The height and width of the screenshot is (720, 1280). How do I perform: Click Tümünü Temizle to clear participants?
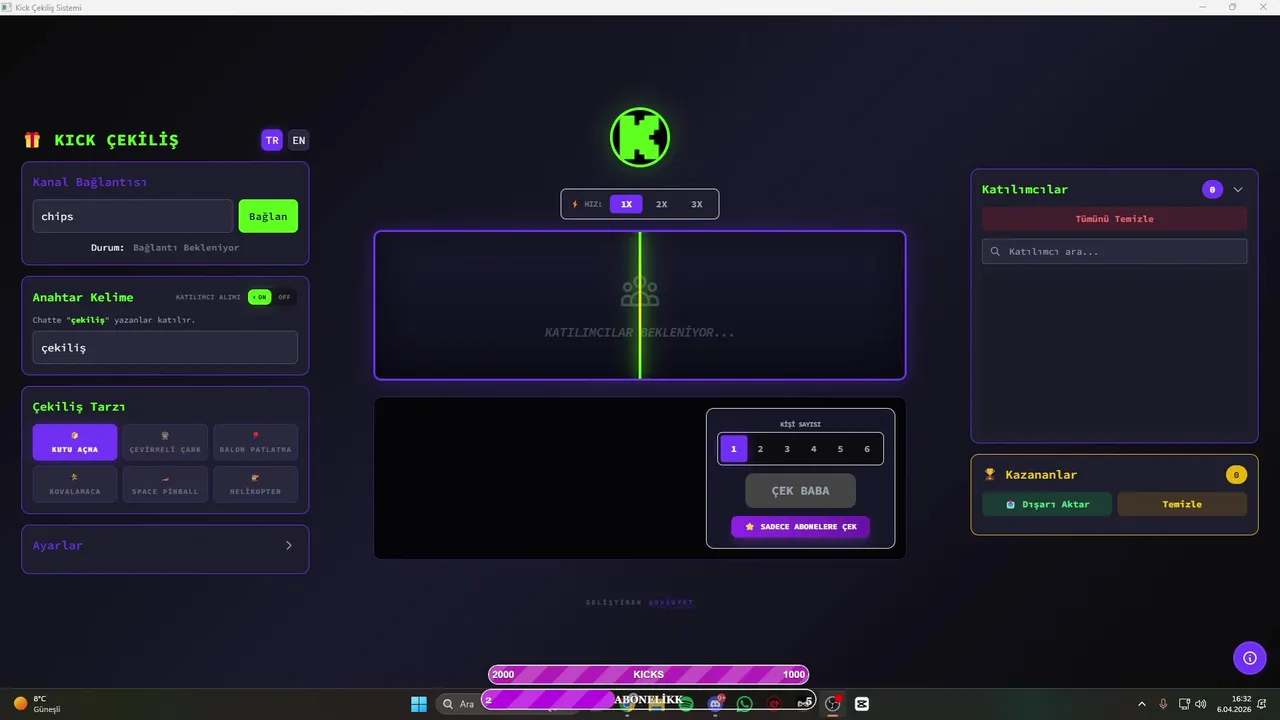click(x=1114, y=219)
